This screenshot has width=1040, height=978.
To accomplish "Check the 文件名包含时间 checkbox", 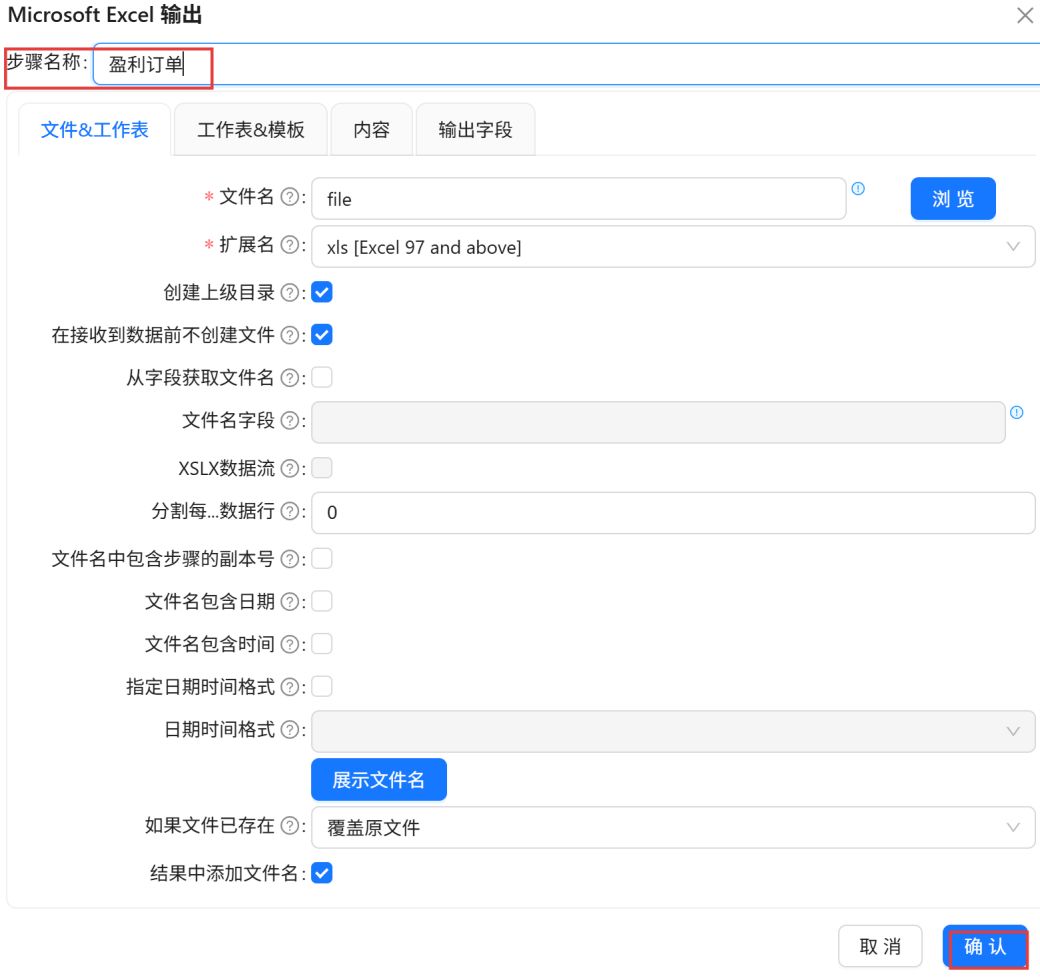I will (322, 644).
